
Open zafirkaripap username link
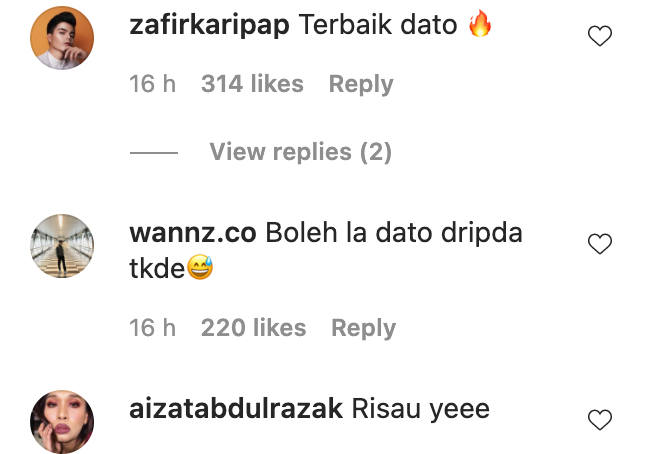click(209, 25)
